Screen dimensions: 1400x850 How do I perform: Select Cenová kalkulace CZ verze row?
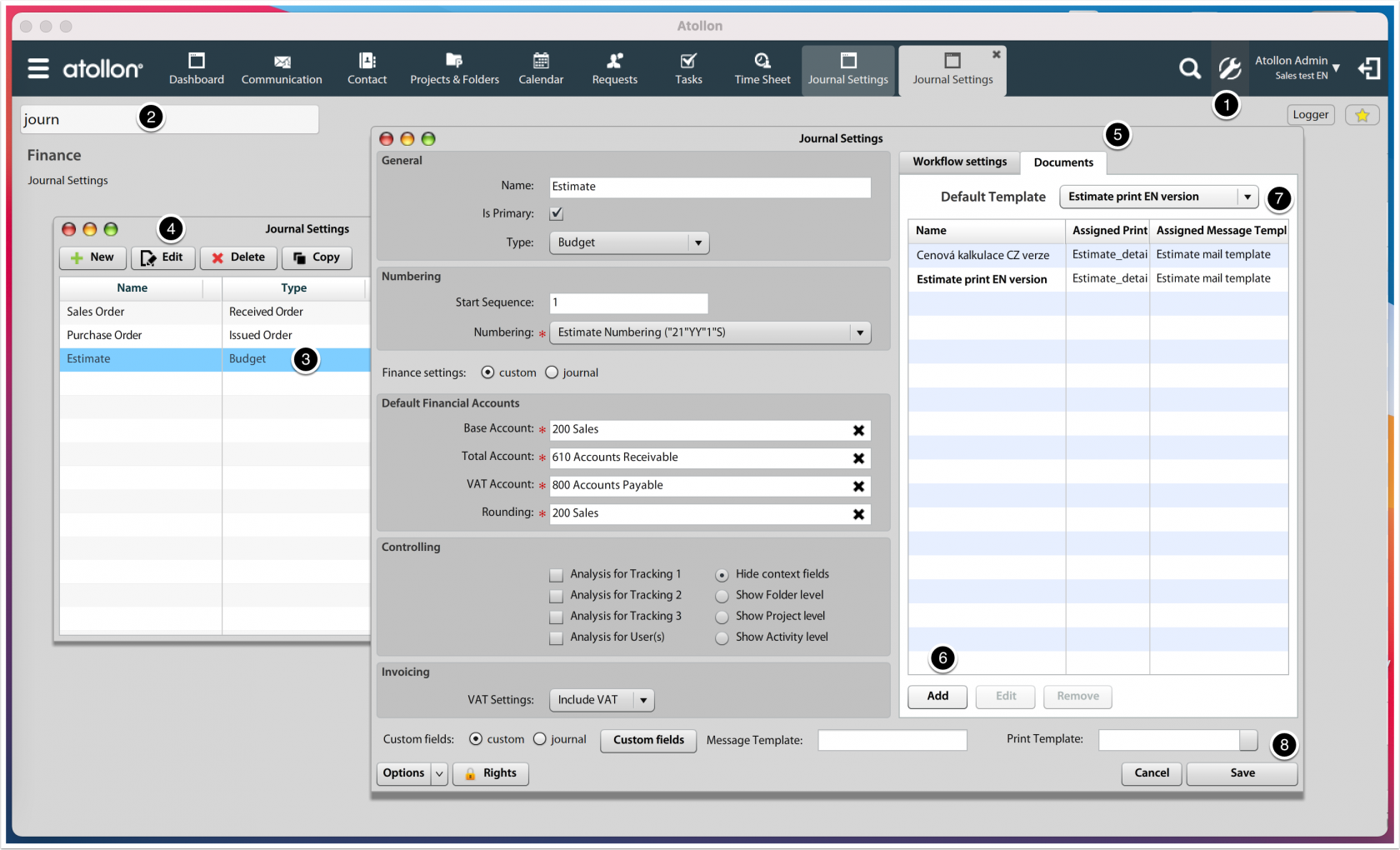point(1097,255)
